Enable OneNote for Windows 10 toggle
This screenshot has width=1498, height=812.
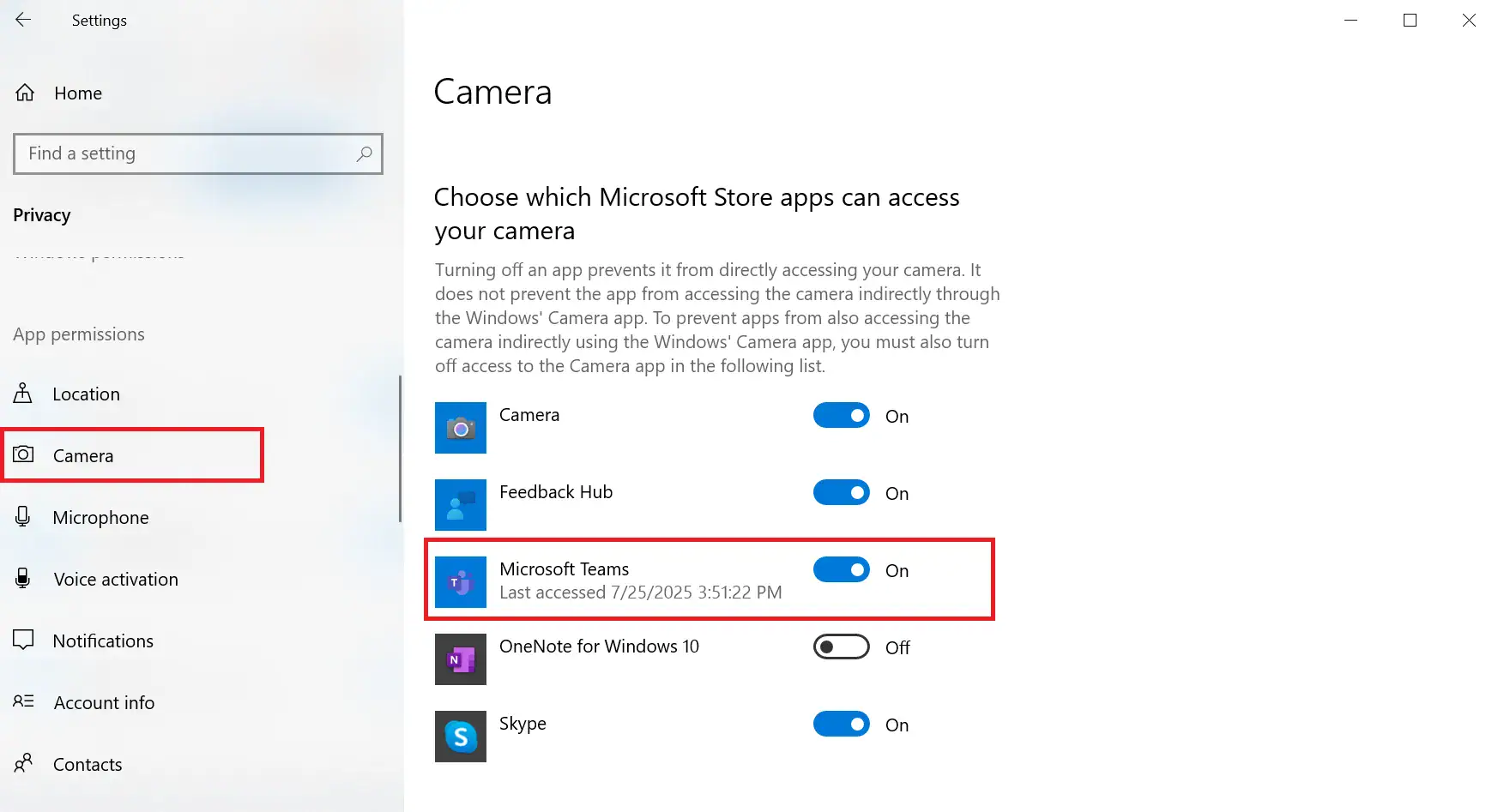pyautogui.click(x=842, y=647)
